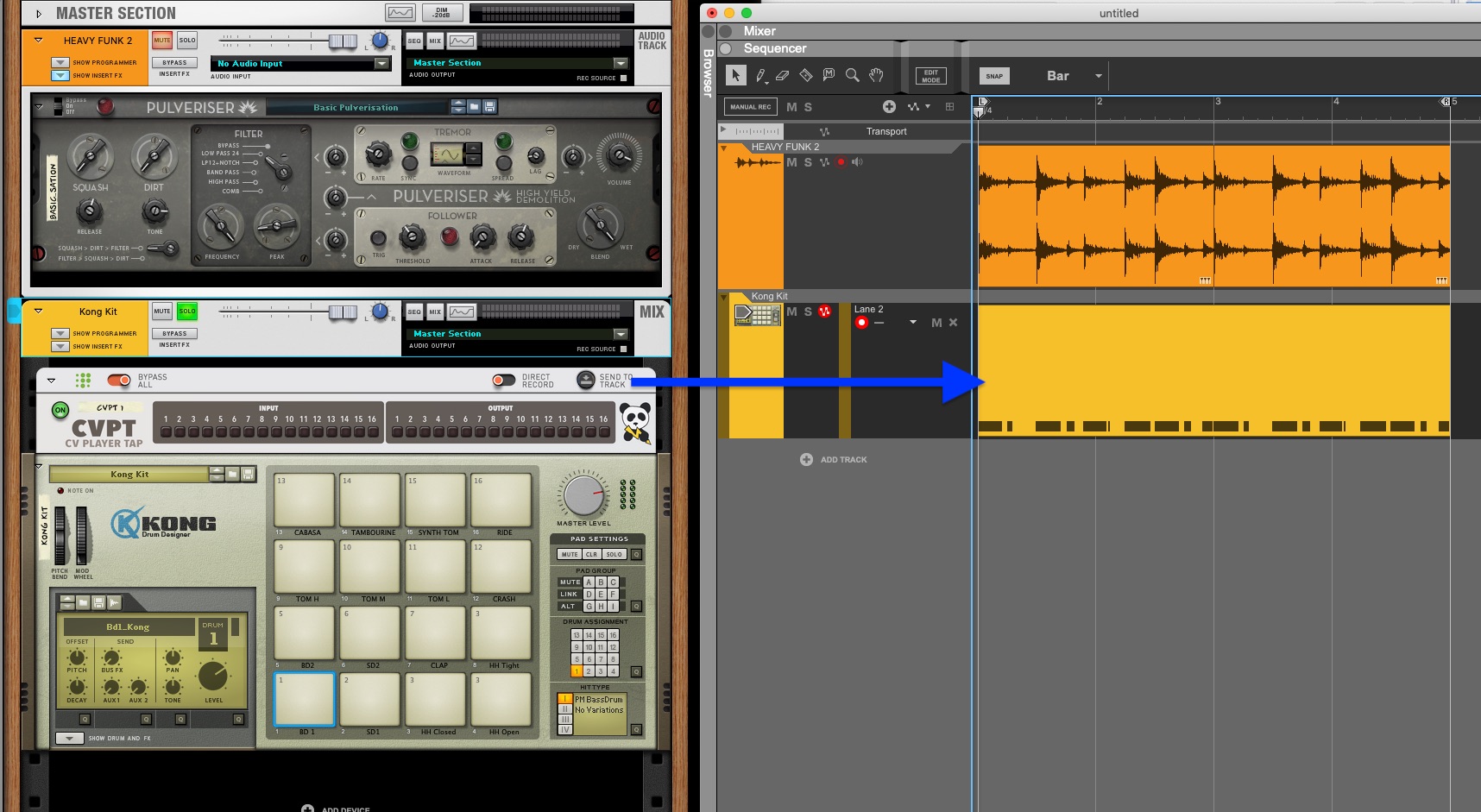Expand the Master Section panel

click(38, 14)
